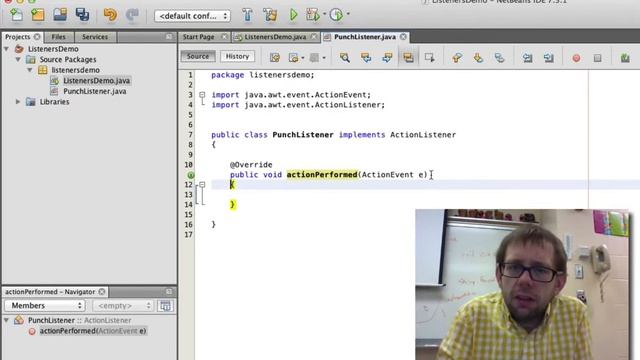Click the Last Edit editor icon
This screenshot has width=640, height=360.
point(275,58)
